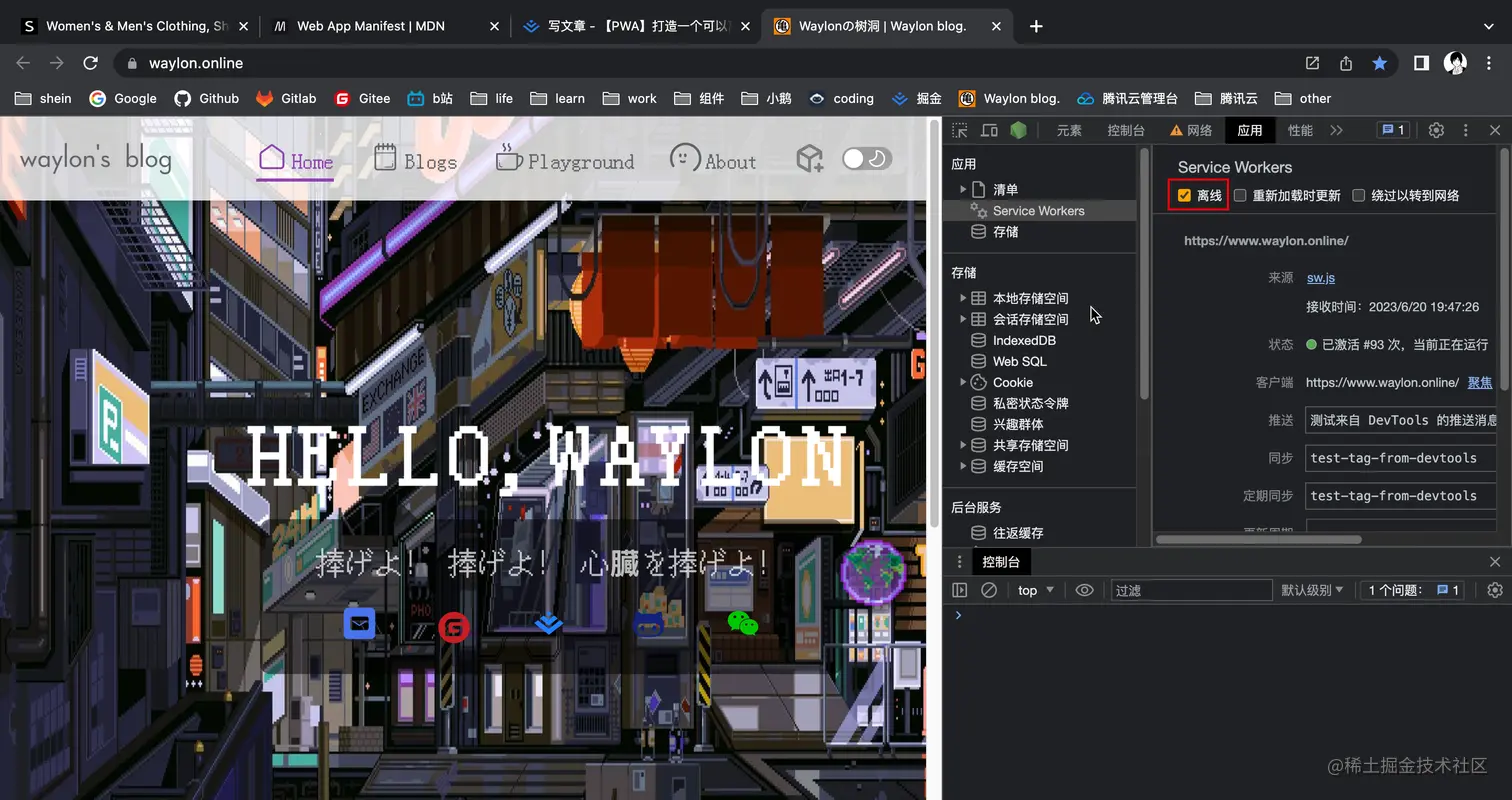The height and width of the screenshot is (800, 1512).
Task: Open the page in app icon in address bar
Action: click(x=1312, y=63)
